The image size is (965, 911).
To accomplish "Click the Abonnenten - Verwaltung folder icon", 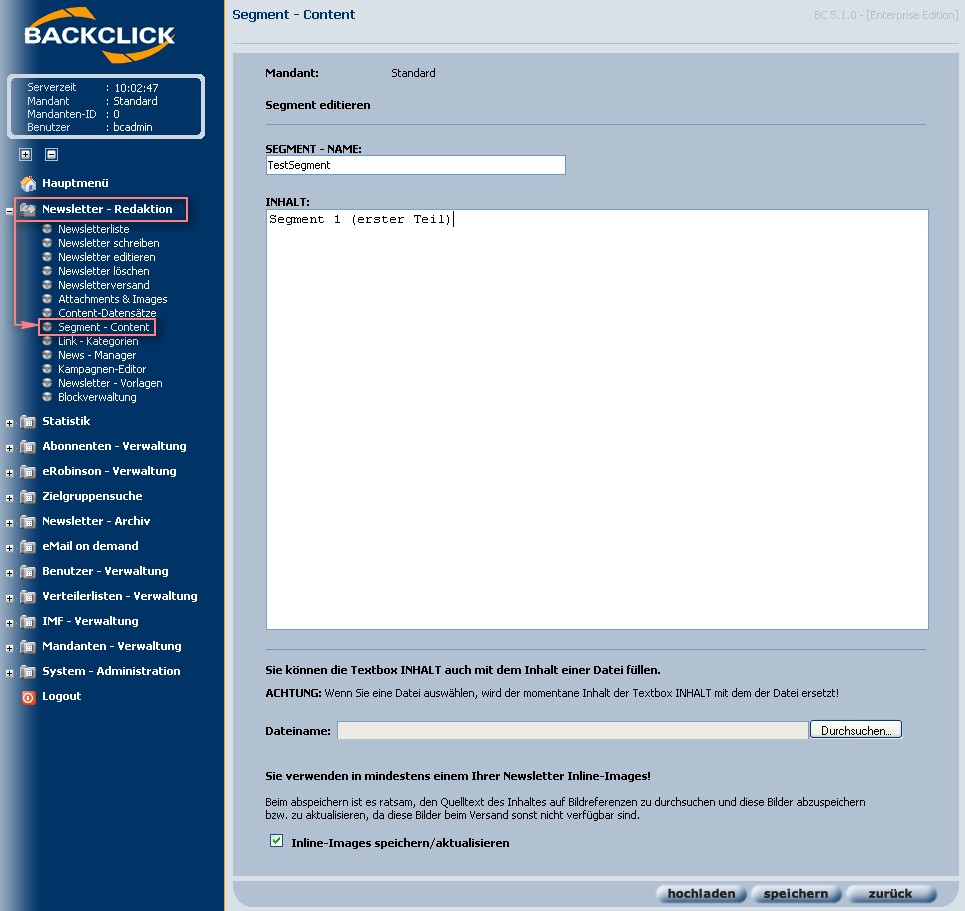I will (28, 447).
